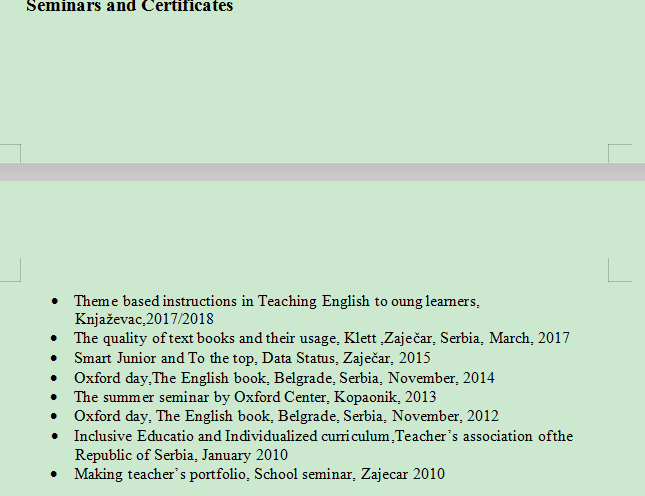Click the 'Seminars and Certificates' heading
Image resolution: width=645 pixels, height=496 pixels.
[129, 7]
